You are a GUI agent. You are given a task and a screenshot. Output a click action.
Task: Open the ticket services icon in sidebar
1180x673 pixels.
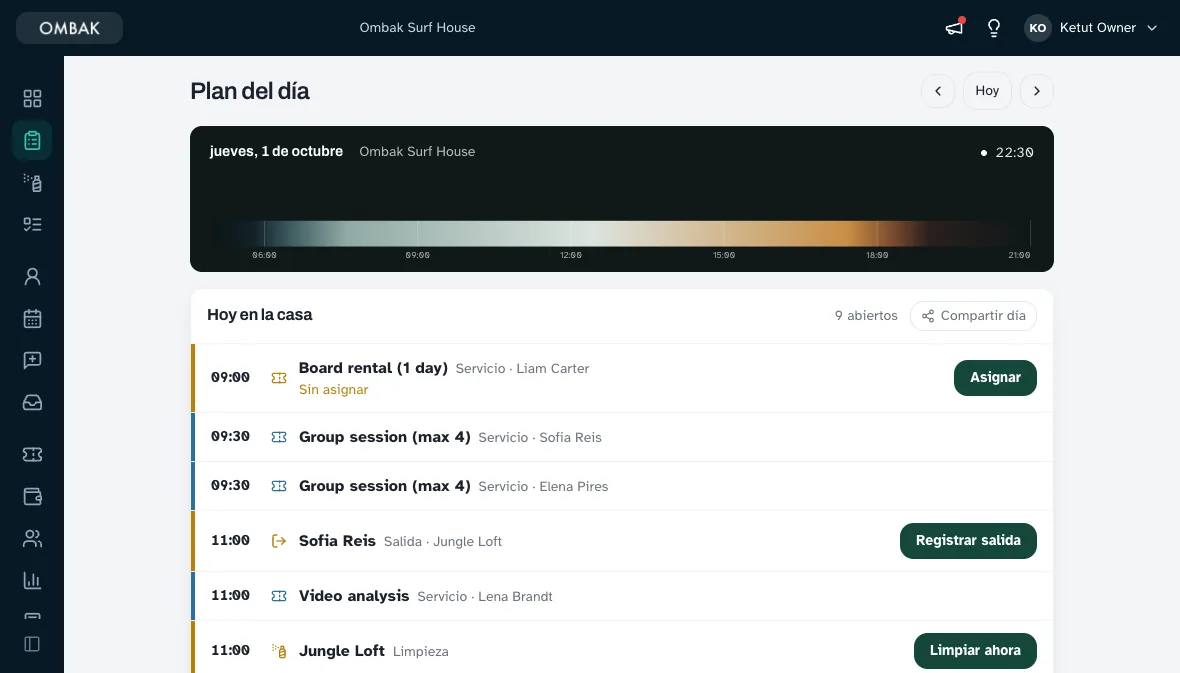[32, 454]
